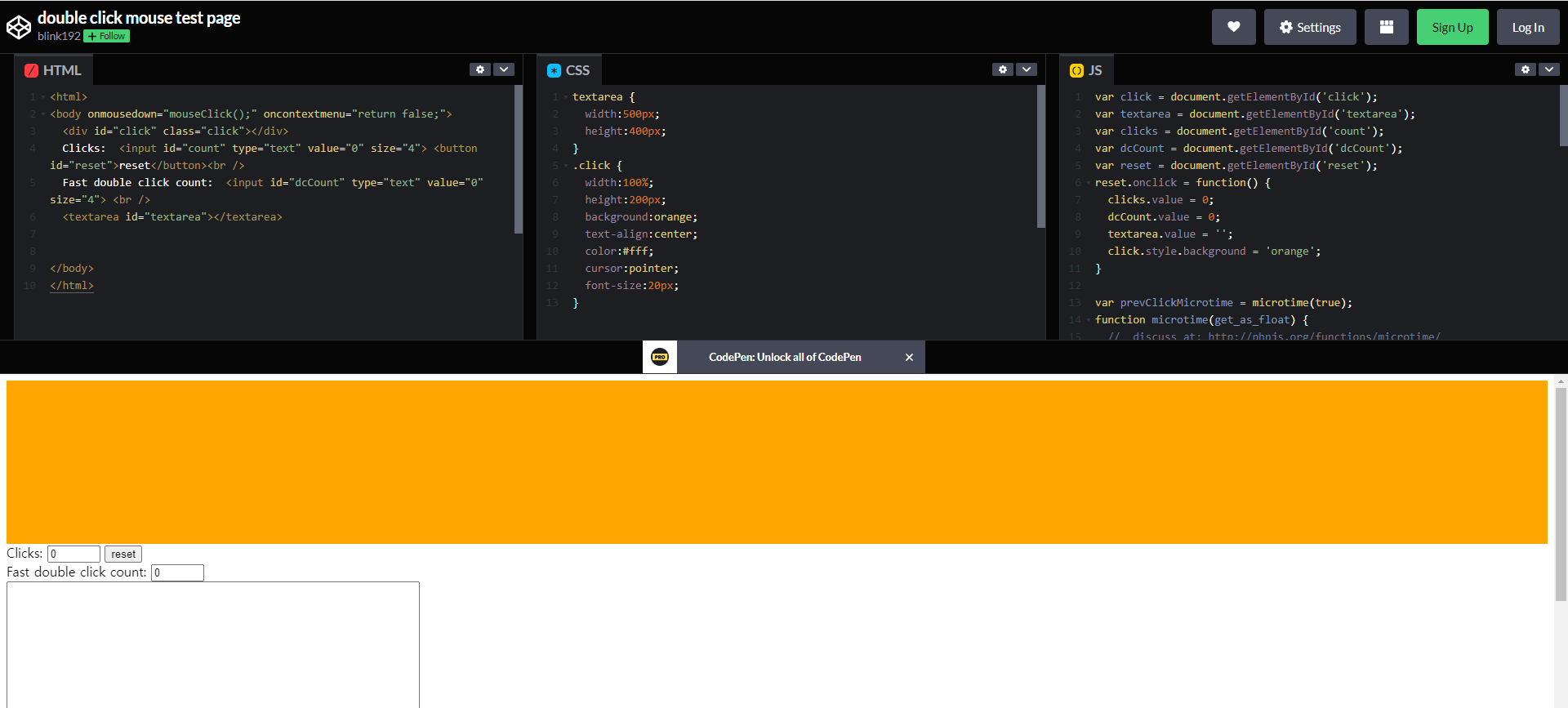1568x708 pixels.
Task: Expand the JS editor dropdown chevron
Action: click(1549, 69)
